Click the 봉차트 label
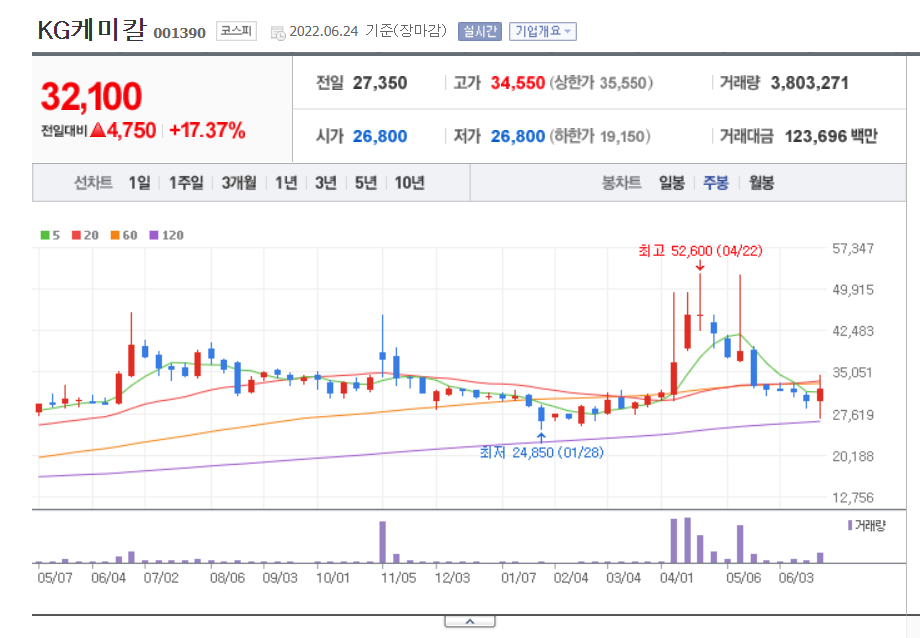Image resolution: width=920 pixels, height=638 pixels. point(621,183)
